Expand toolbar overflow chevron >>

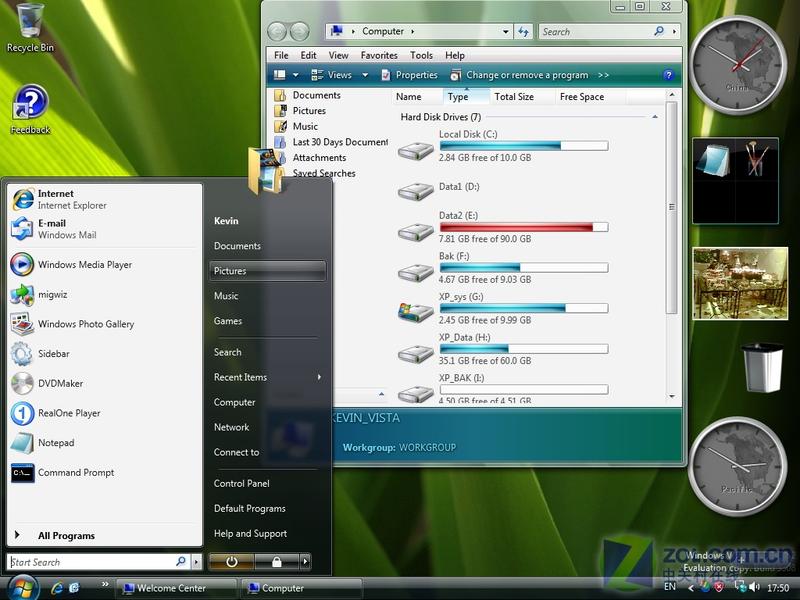(603, 75)
